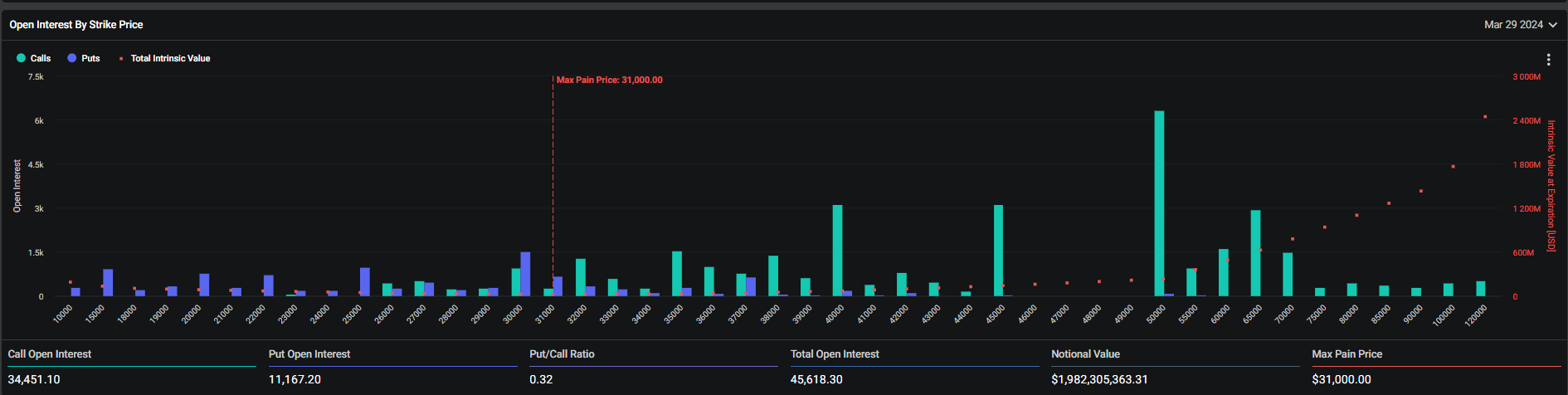The height and width of the screenshot is (395, 1568).
Task: Click the Put/Call Ratio value 0.32
Action: (x=541, y=379)
